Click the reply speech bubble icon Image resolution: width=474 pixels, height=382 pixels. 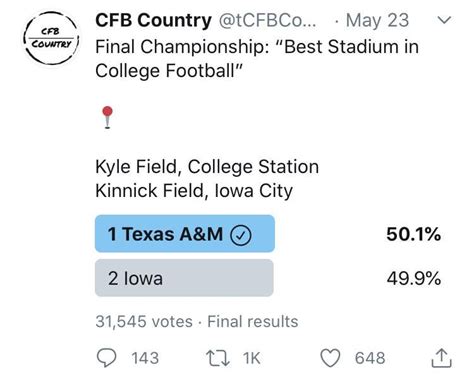pos(107,358)
